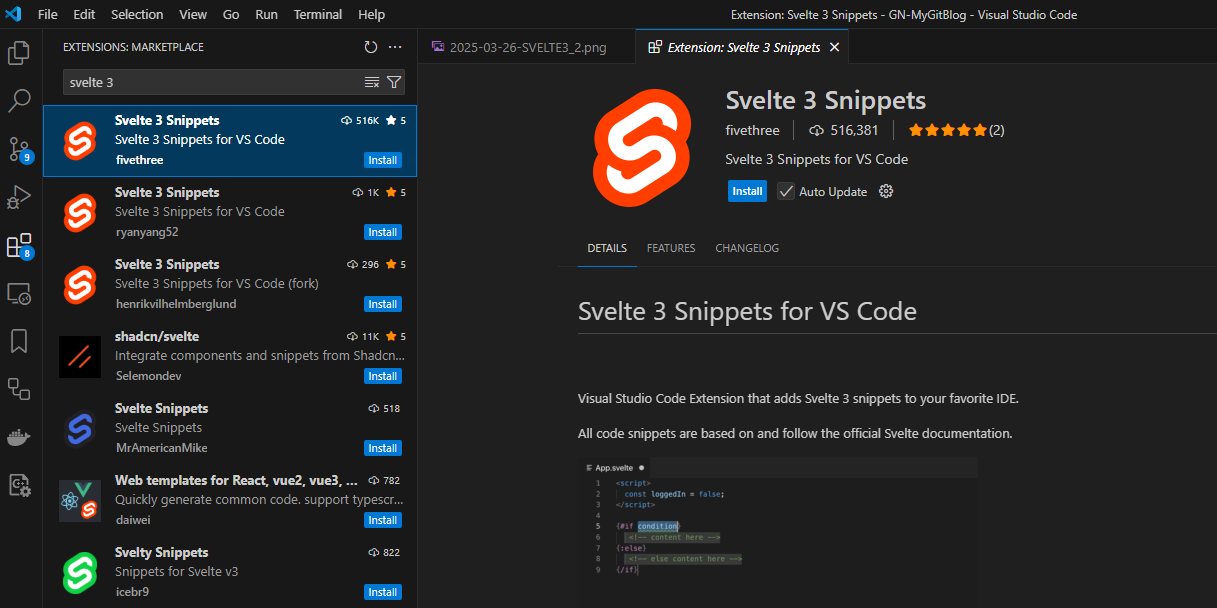Click the 516,381 install count
This screenshot has width=1217, height=608.
click(843, 130)
